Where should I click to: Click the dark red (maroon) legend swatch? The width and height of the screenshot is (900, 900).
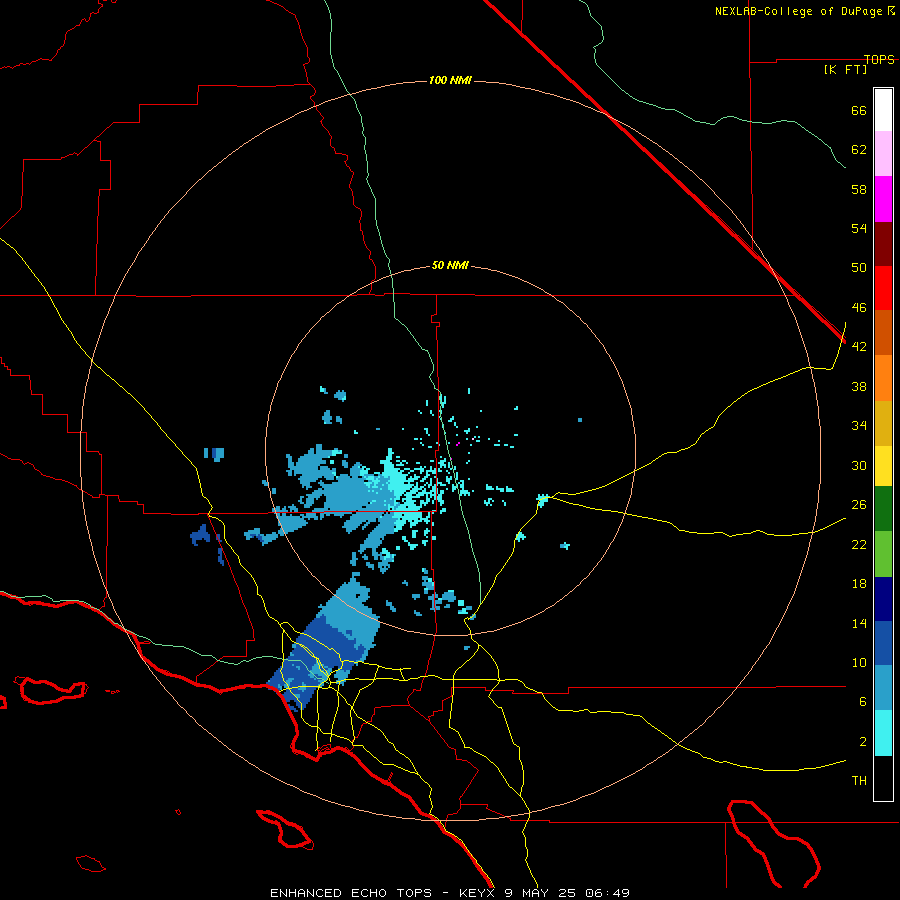pos(883,244)
